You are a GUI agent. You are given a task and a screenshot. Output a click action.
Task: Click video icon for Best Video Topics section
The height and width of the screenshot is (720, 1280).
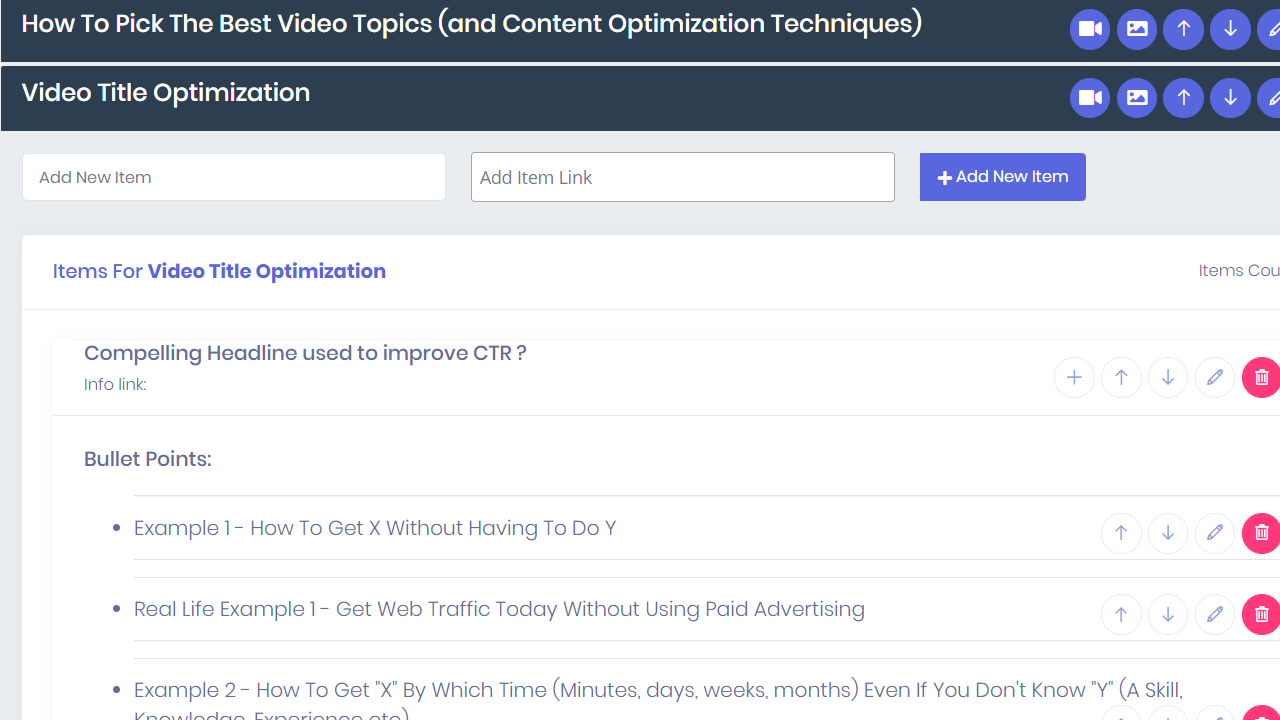(1090, 29)
